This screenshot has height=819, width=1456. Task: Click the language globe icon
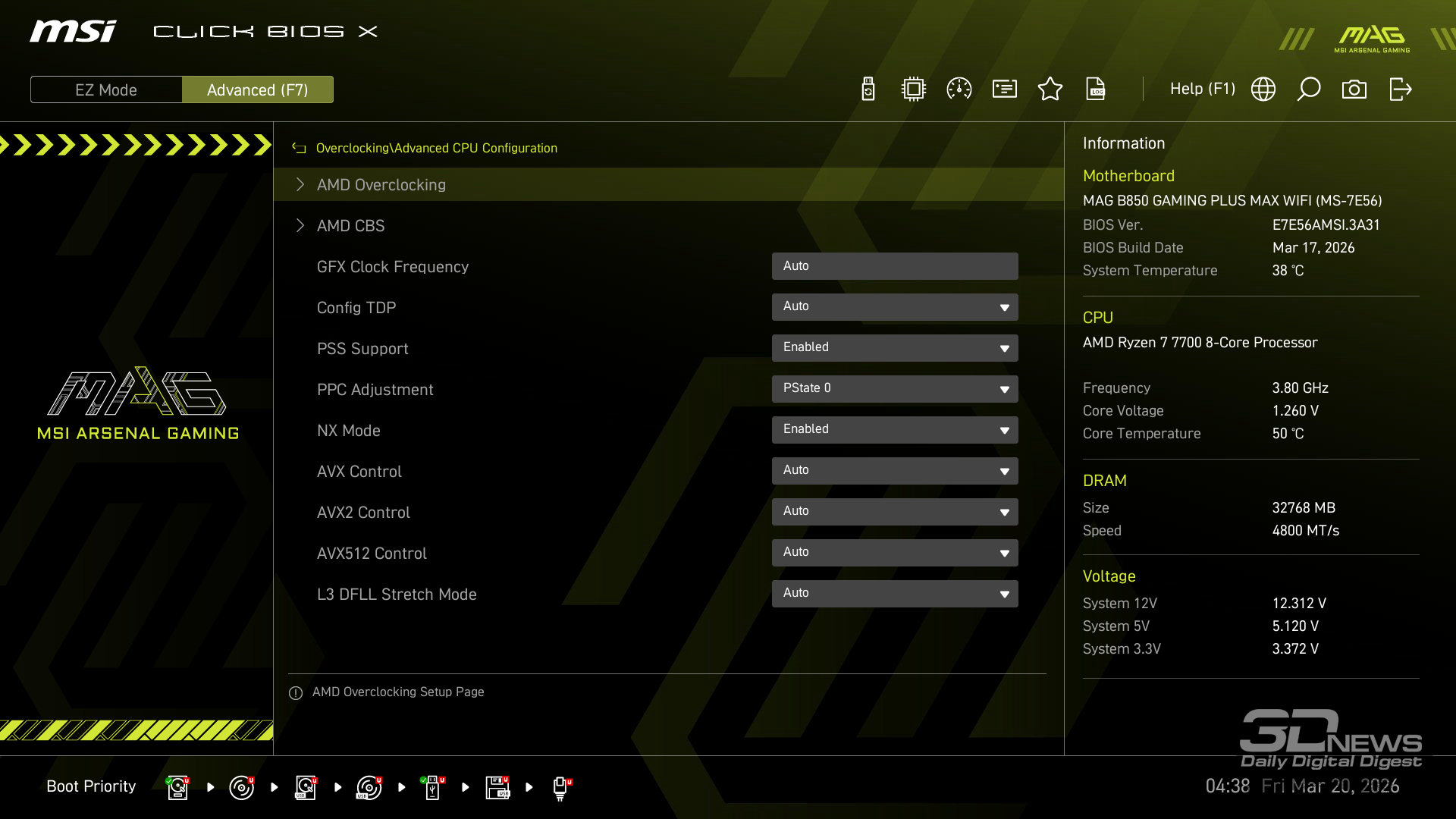[x=1263, y=89]
